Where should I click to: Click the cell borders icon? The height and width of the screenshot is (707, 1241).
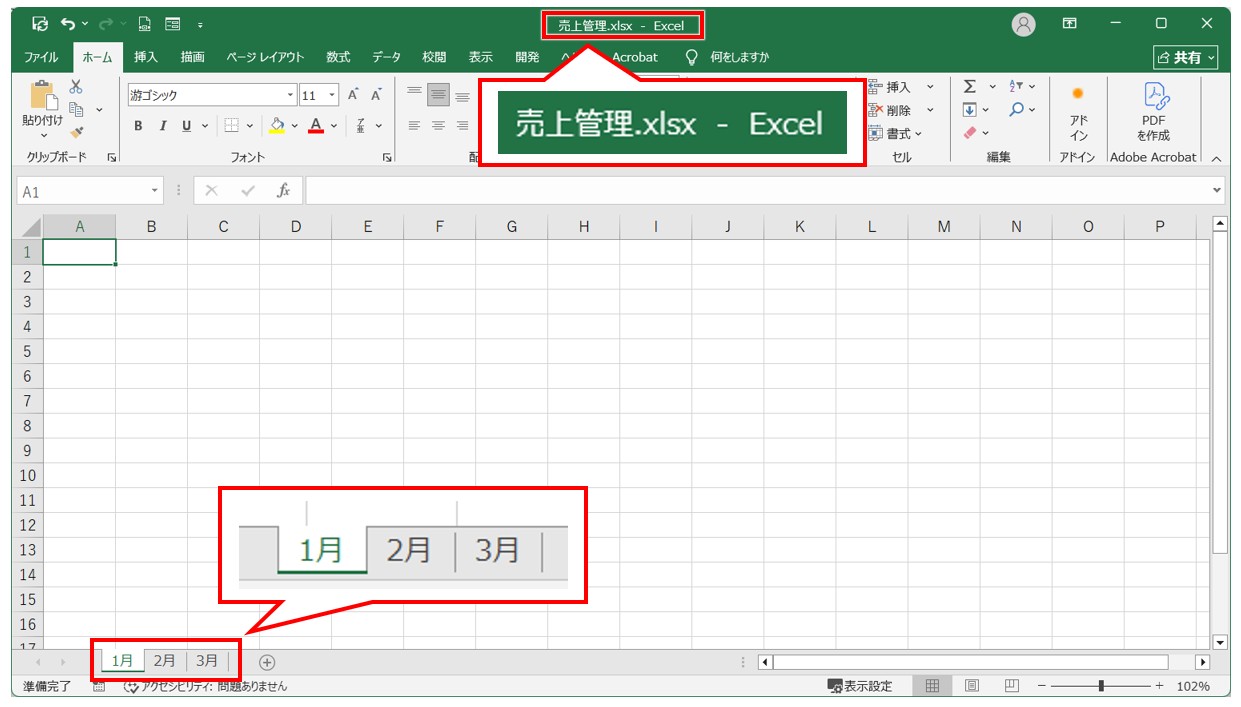coord(231,126)
